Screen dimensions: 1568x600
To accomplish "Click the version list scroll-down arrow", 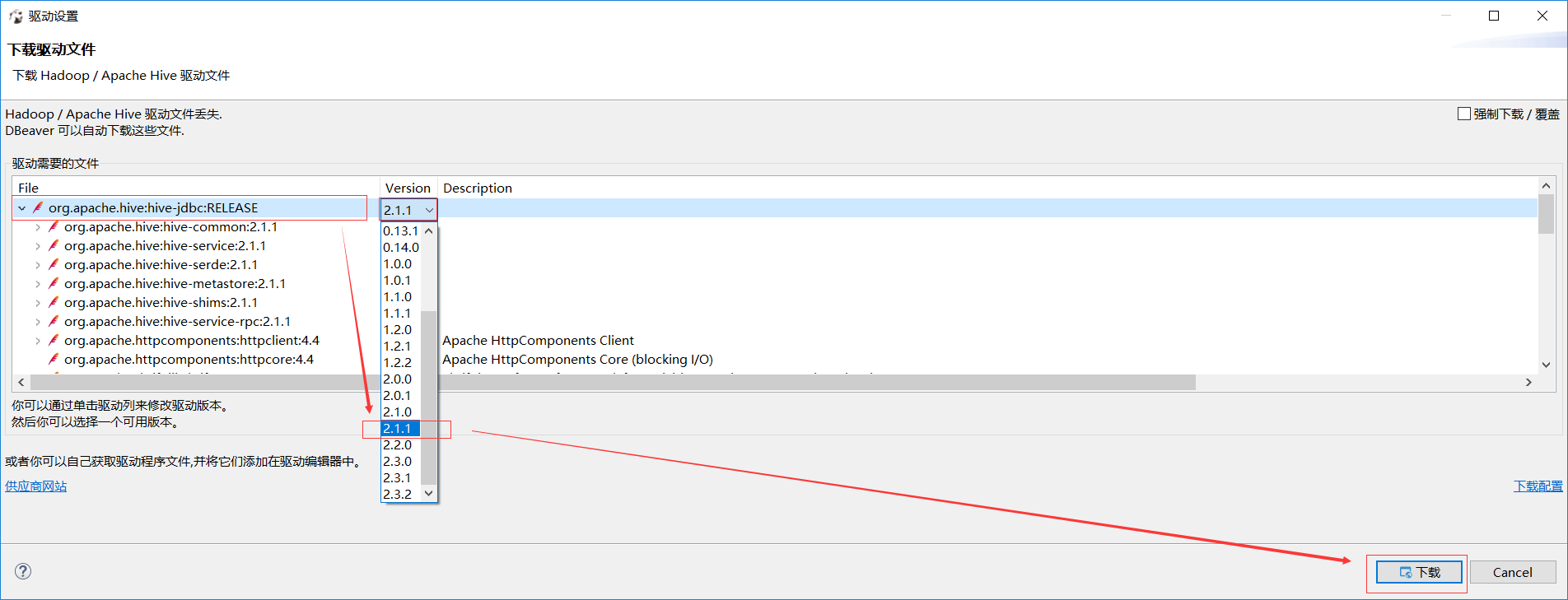I will click(x=428, y=494).
